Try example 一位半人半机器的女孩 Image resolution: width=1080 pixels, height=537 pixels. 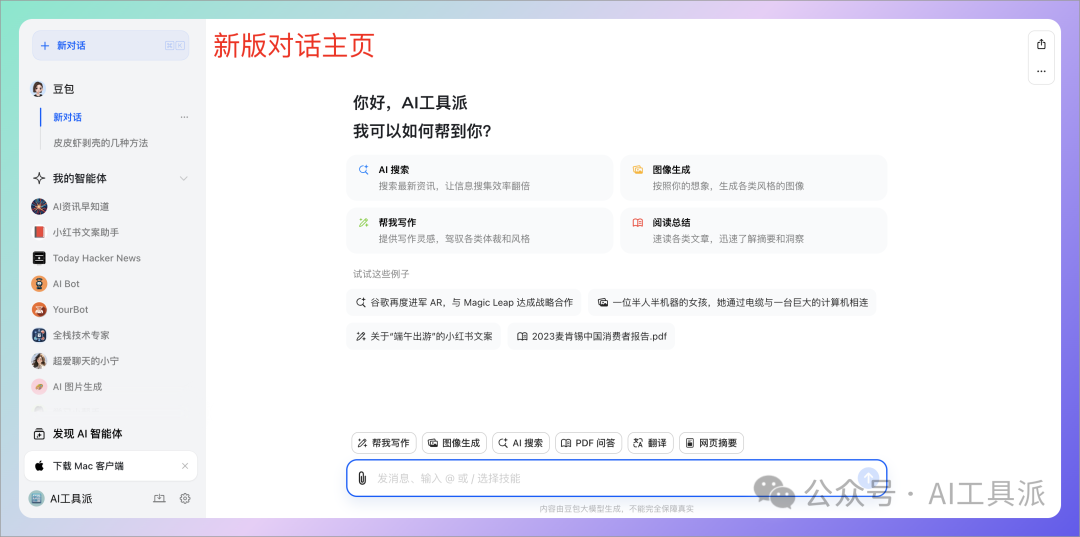(x=732, y=302)
